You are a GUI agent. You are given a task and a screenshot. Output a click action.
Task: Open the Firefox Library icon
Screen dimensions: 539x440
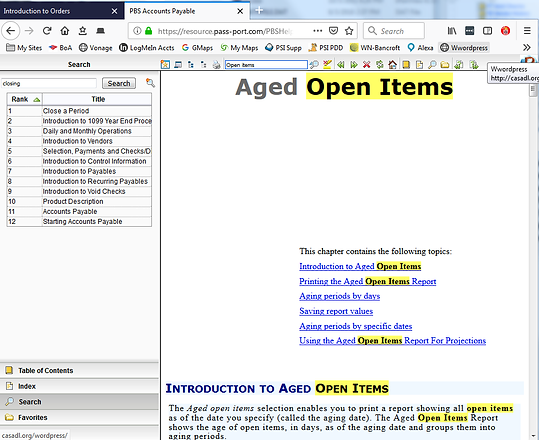[x=452, y=31]
